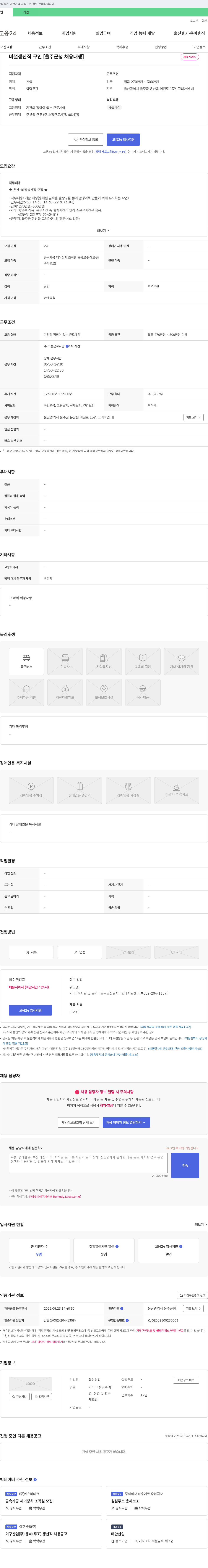Select the 장애인용 화장실 icon
Image resolution: width=208 pixels, height=1568 pixels.
coord(128,790)
